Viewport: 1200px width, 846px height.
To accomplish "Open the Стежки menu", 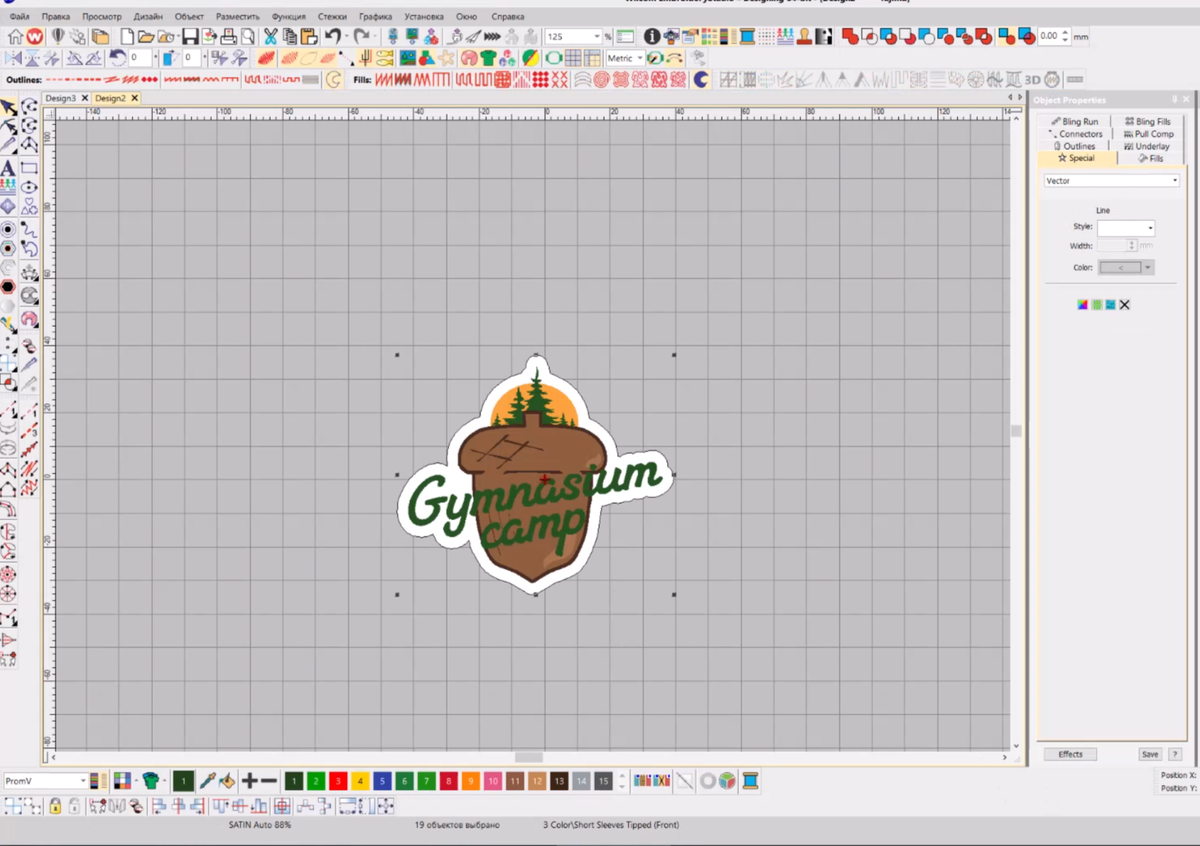I will pos(333,17).
